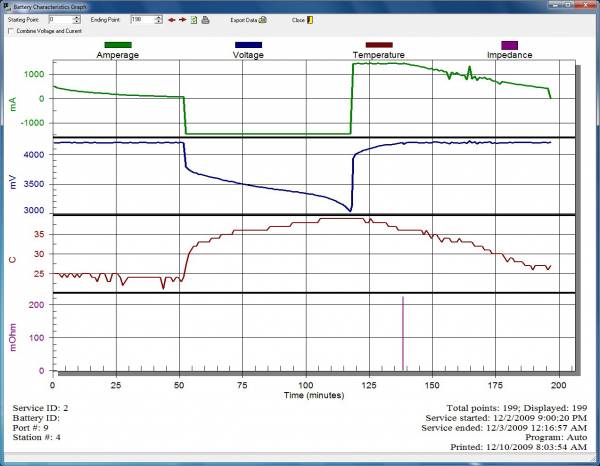Click the 100 time axis tick label
The height and width of the screenshot is (466, 600).
pos(306,385)
